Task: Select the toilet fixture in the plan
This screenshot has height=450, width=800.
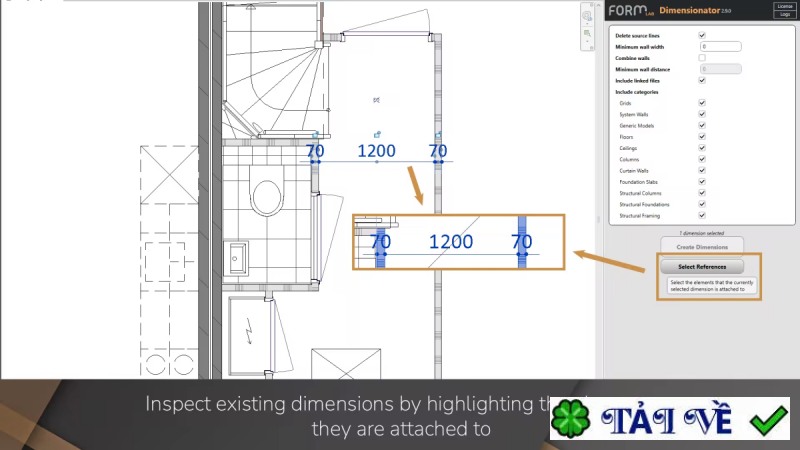Action: pos(266,189)
